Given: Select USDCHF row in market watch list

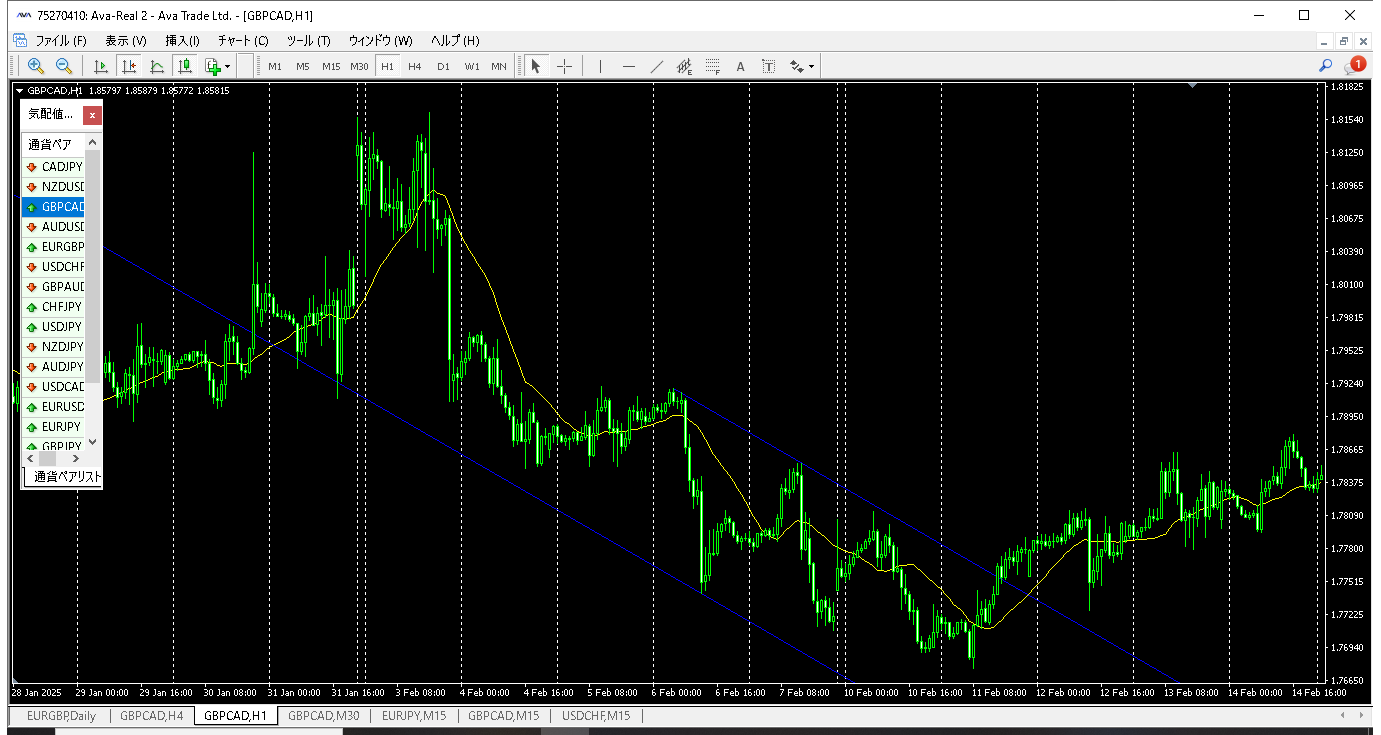Looking at the screenshot, I should (54, 267).
